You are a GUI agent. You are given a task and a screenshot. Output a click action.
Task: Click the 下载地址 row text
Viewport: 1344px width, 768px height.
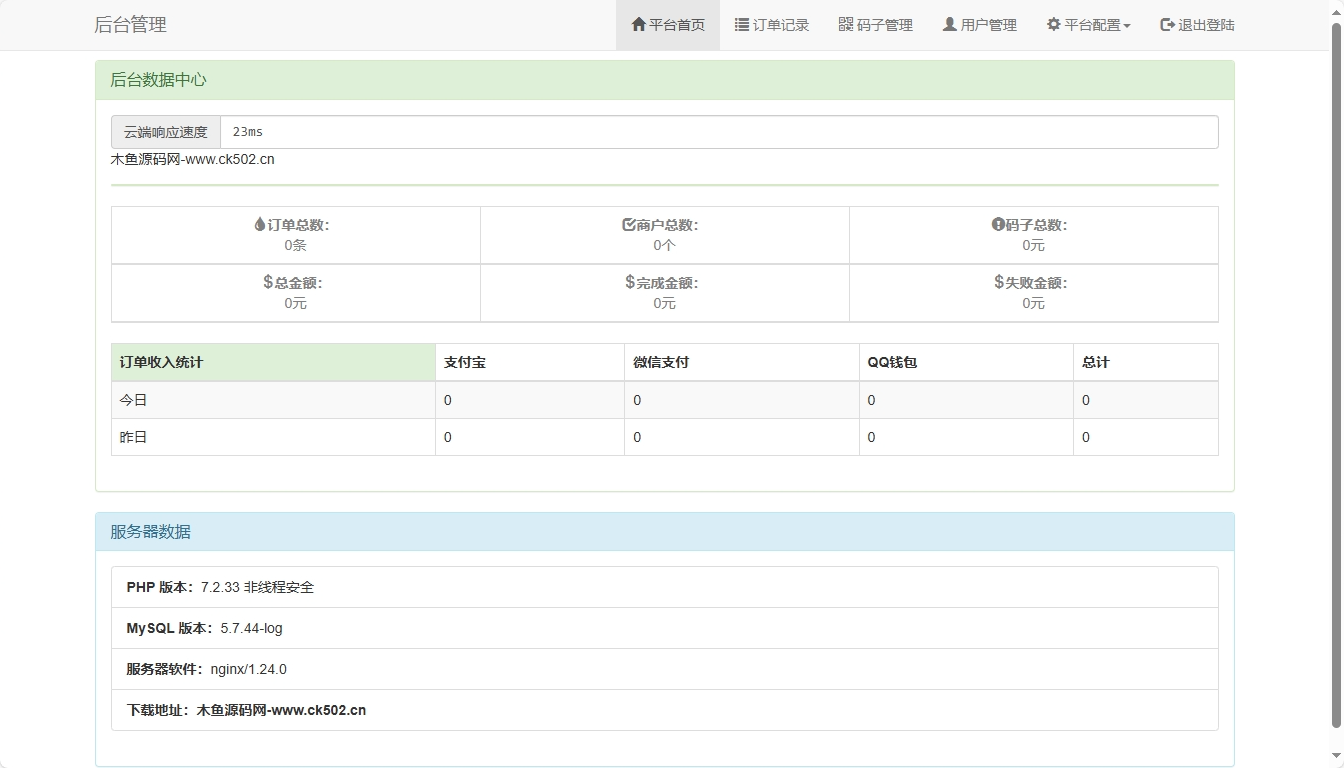coord(246,710)
